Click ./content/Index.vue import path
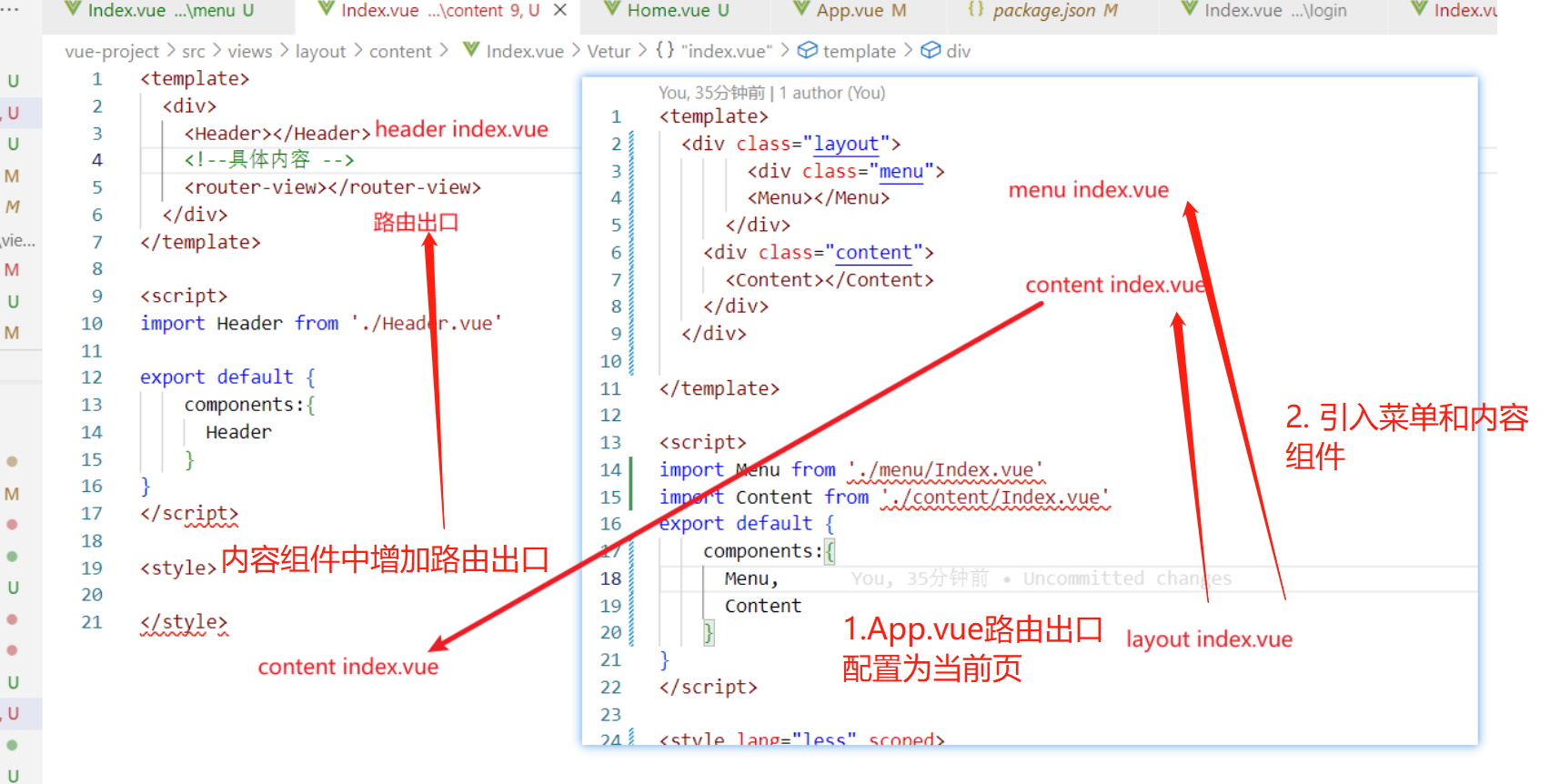The image size is (1550, 784). point(995,498)
